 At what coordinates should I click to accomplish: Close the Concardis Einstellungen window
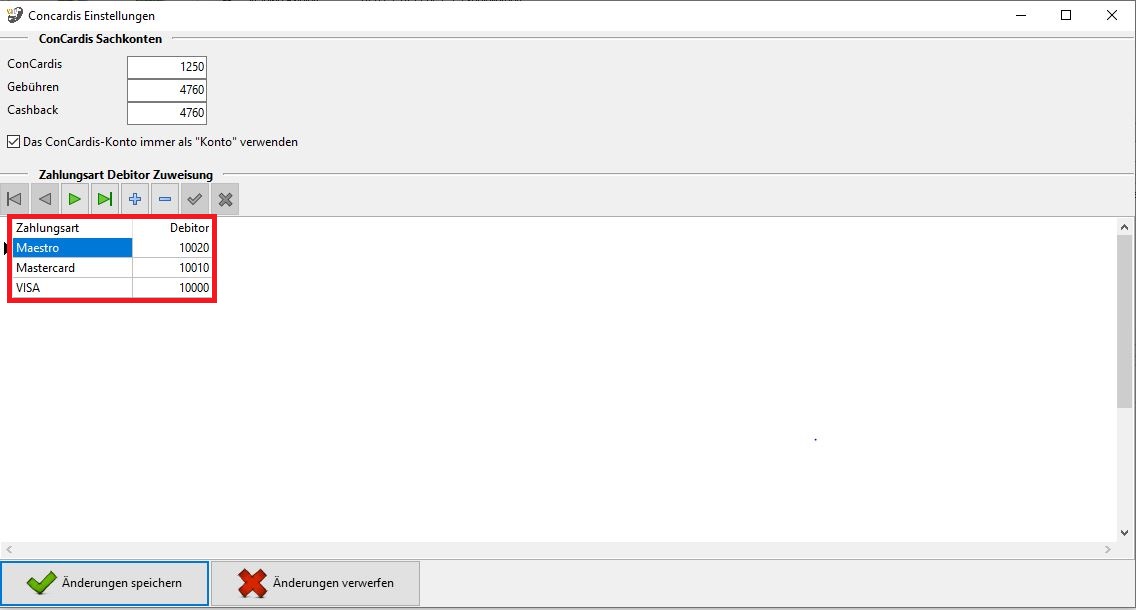pyautogui.click(x=1111, y=15)
